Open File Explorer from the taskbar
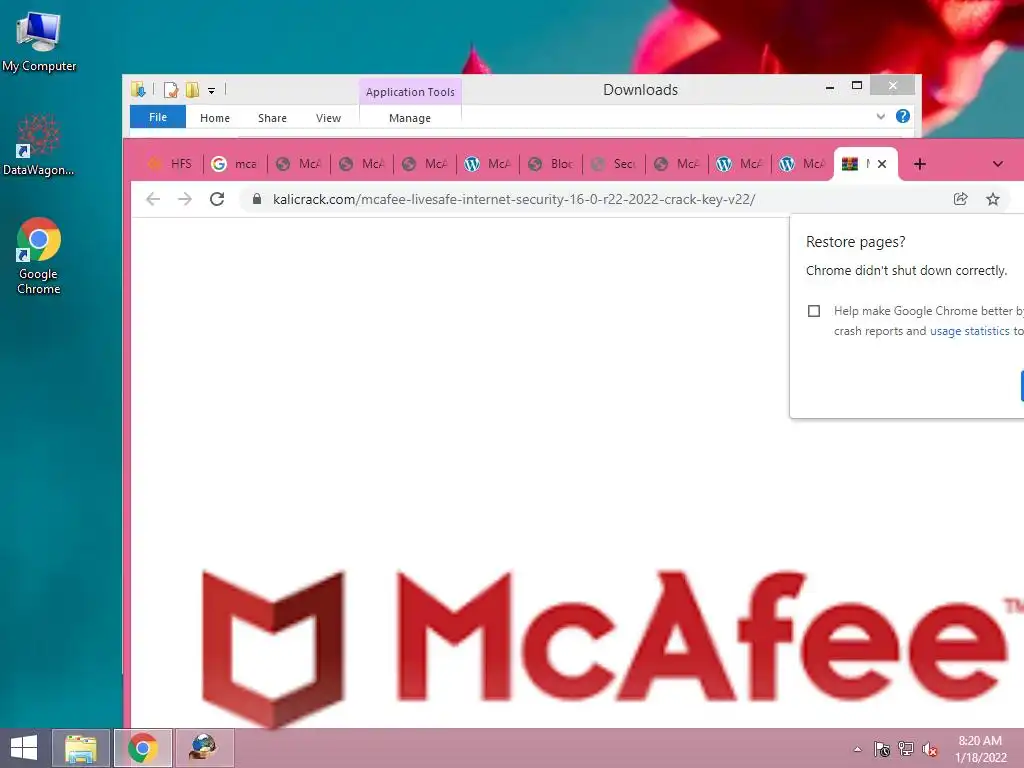Viewport: 1024px width, 768px height. 80,748
